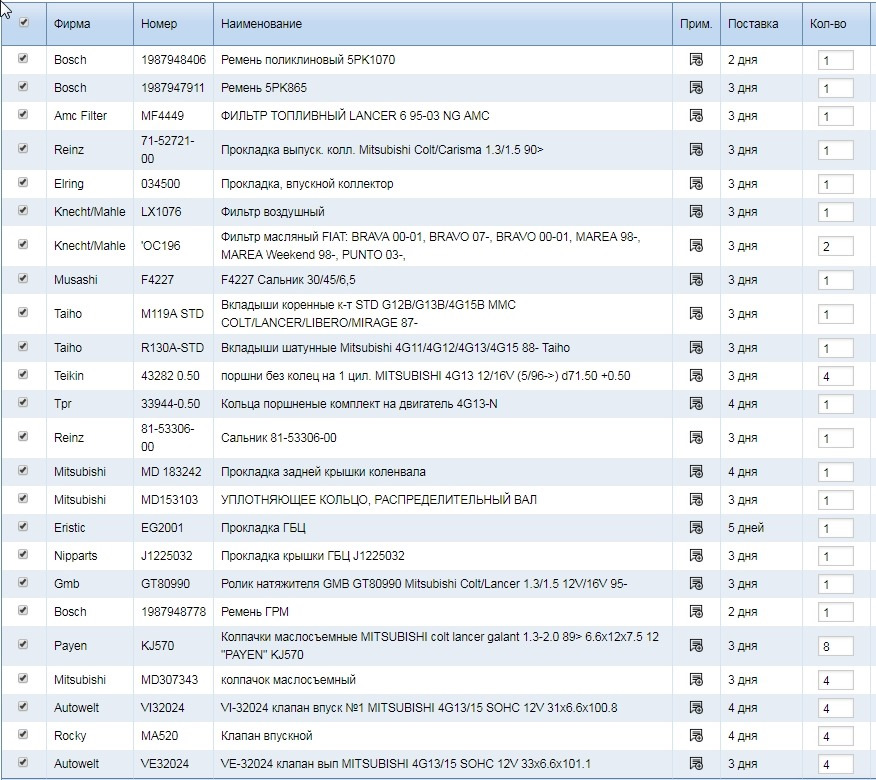Select part number 'VI32024'

(x=163, y=708)
